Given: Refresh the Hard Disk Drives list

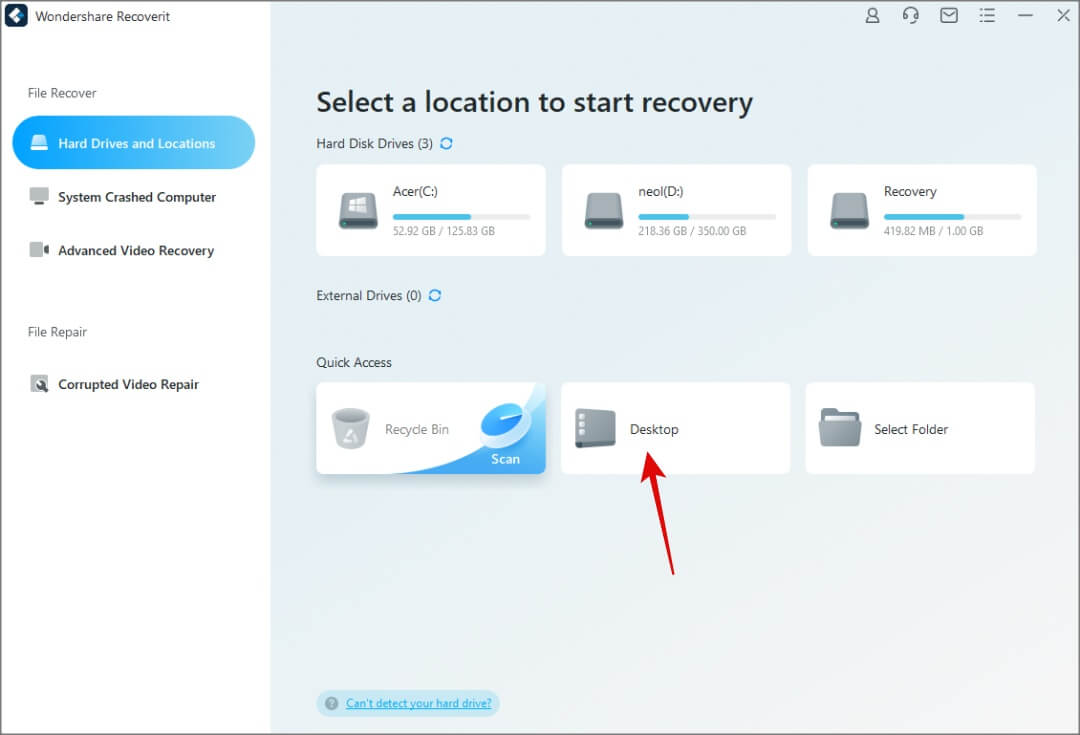Looking at the screenshot, I should (x=446, y=143).
